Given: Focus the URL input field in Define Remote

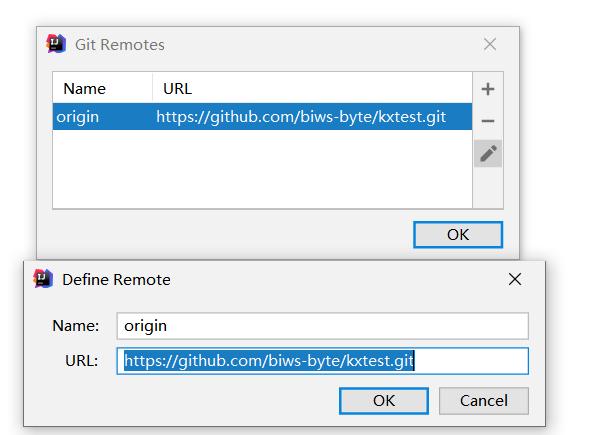Looking at the screenshot, I should [x=323, y=361].
